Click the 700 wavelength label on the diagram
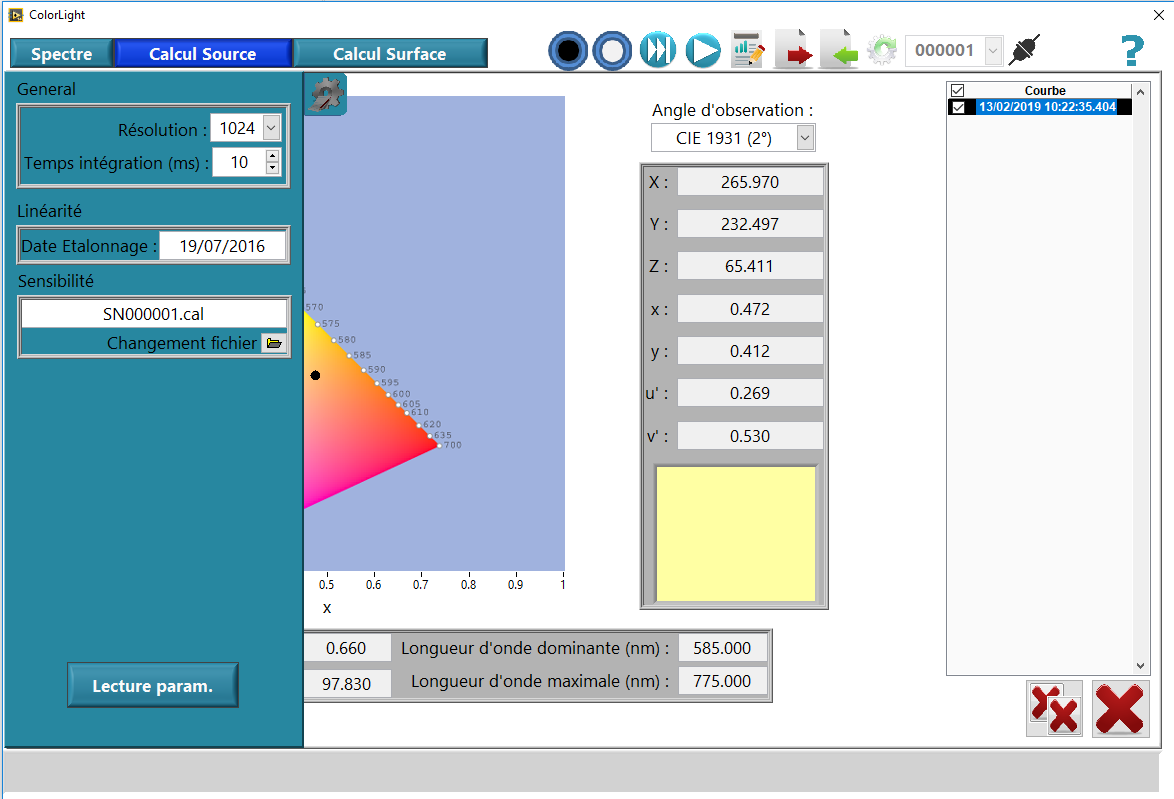 (453, 445)
